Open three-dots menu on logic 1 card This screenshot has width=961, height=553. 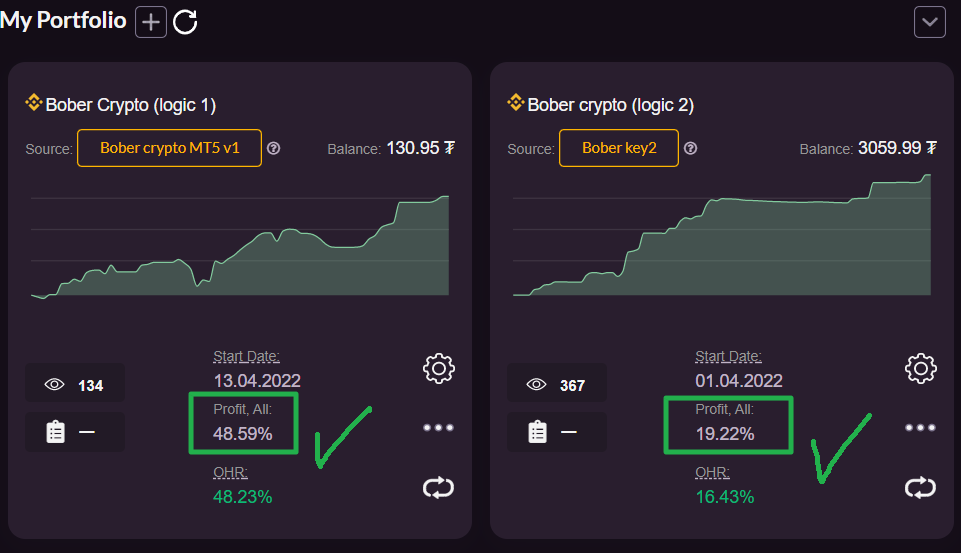pos(439,427)
